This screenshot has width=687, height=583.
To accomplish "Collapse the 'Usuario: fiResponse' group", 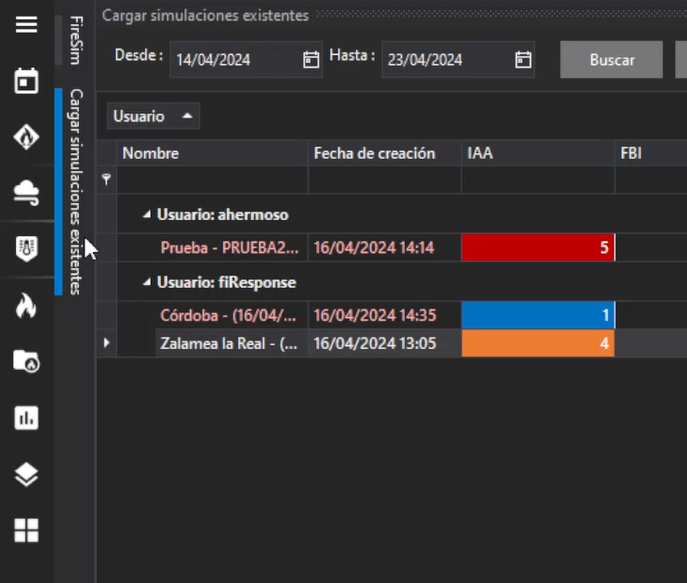I will click(147, 283).
